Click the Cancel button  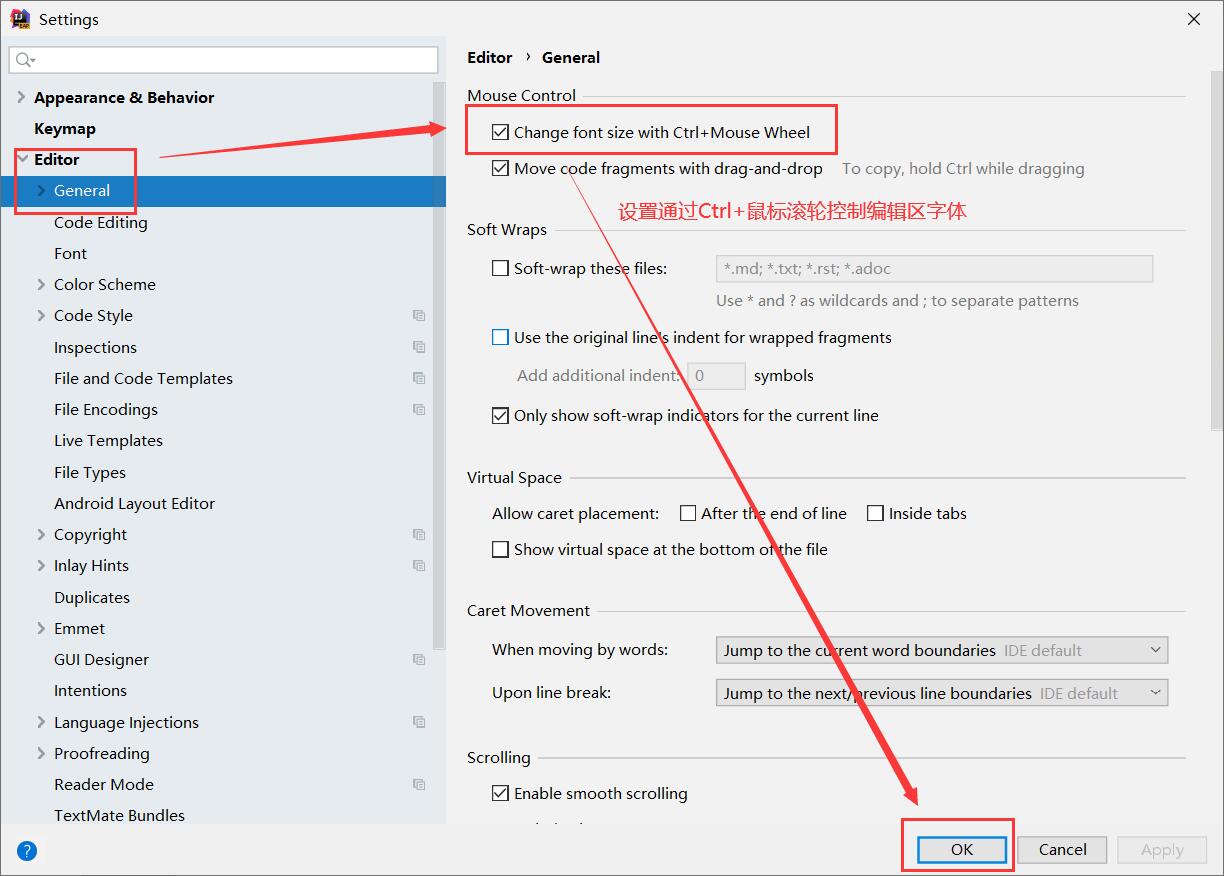pyautogui.click(x=1062, y=850)
